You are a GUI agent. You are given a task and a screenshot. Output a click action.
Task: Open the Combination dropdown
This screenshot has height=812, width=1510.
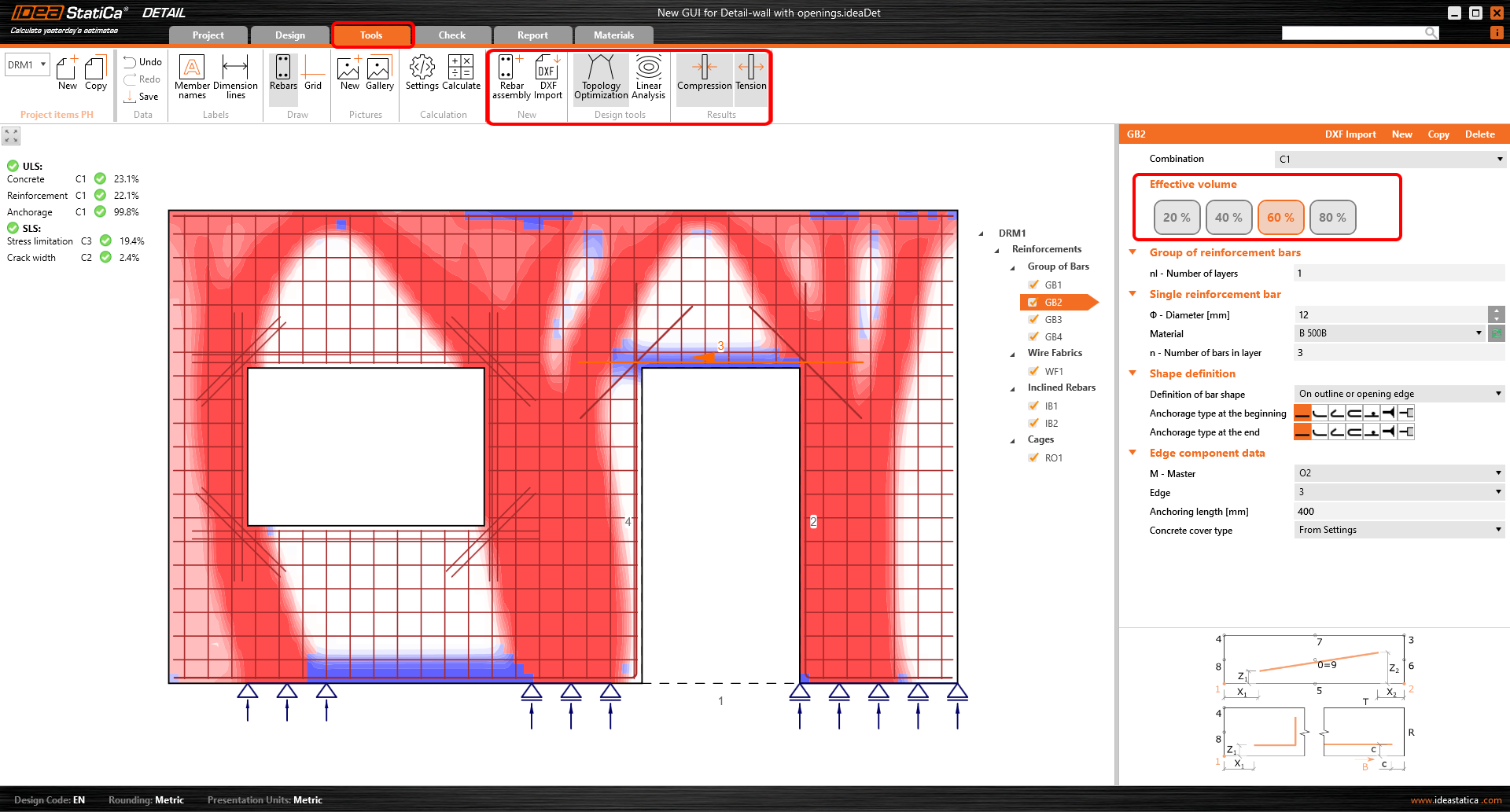tap(1389, 160)
